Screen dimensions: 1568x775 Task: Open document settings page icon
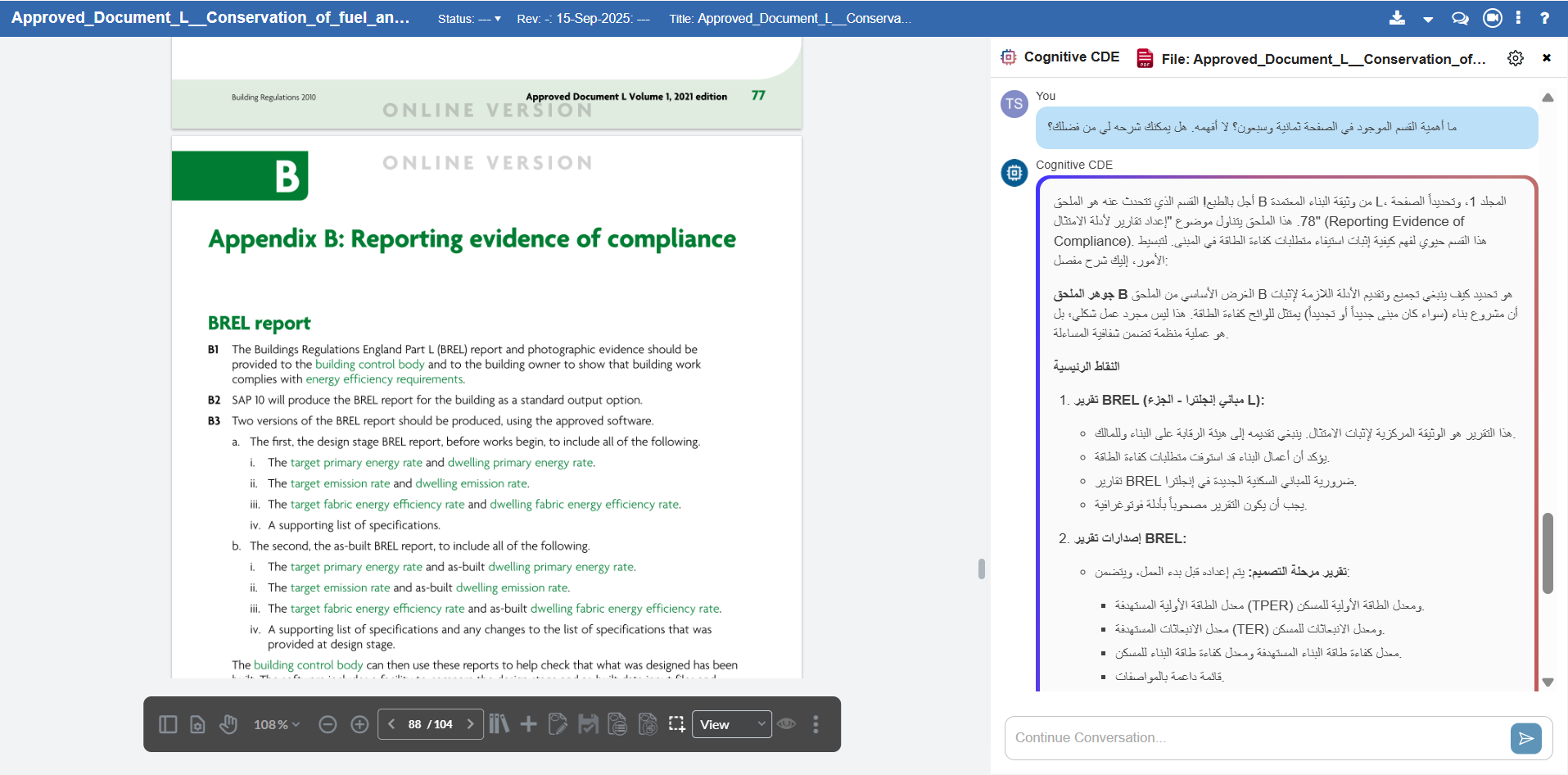197,724
